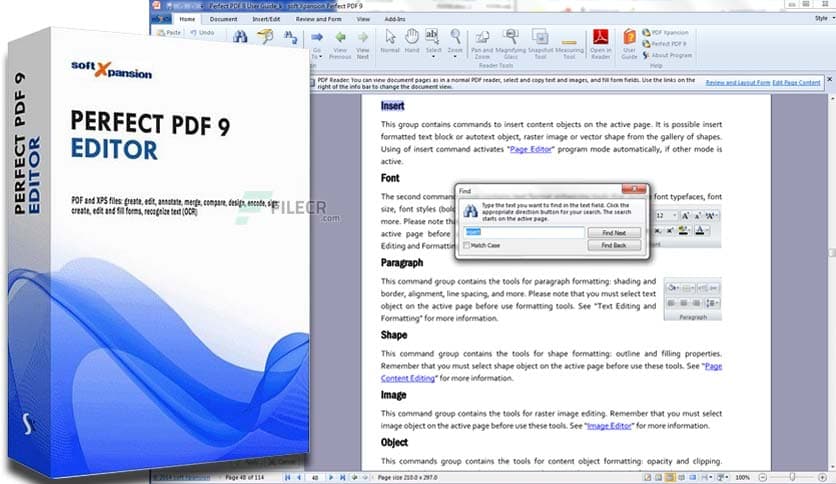The width and height of the screenshot is (836, 484).
Task: Open the User Guide
Action: [x=630, y=44]
